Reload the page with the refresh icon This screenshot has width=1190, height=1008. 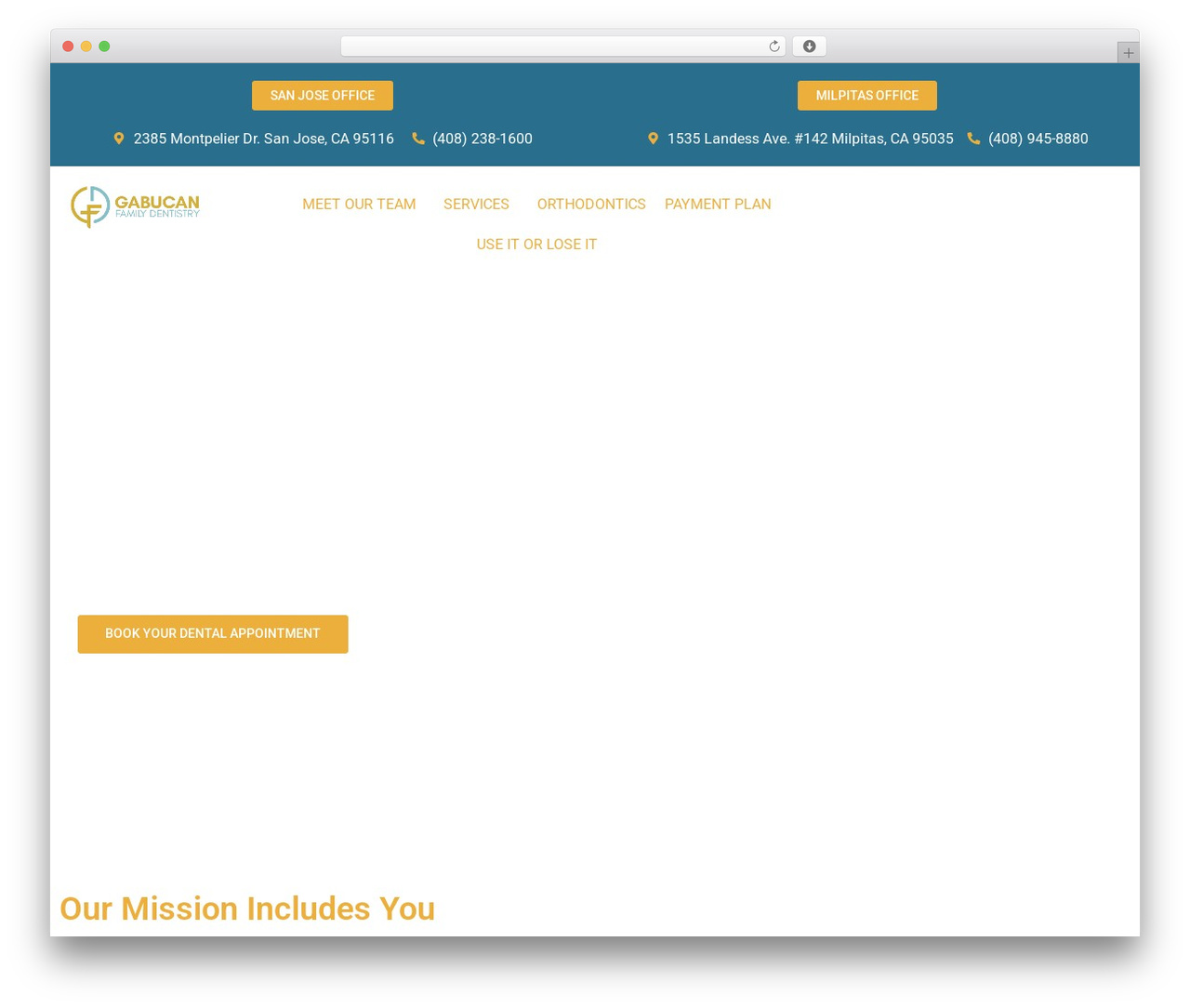point(773,46)
